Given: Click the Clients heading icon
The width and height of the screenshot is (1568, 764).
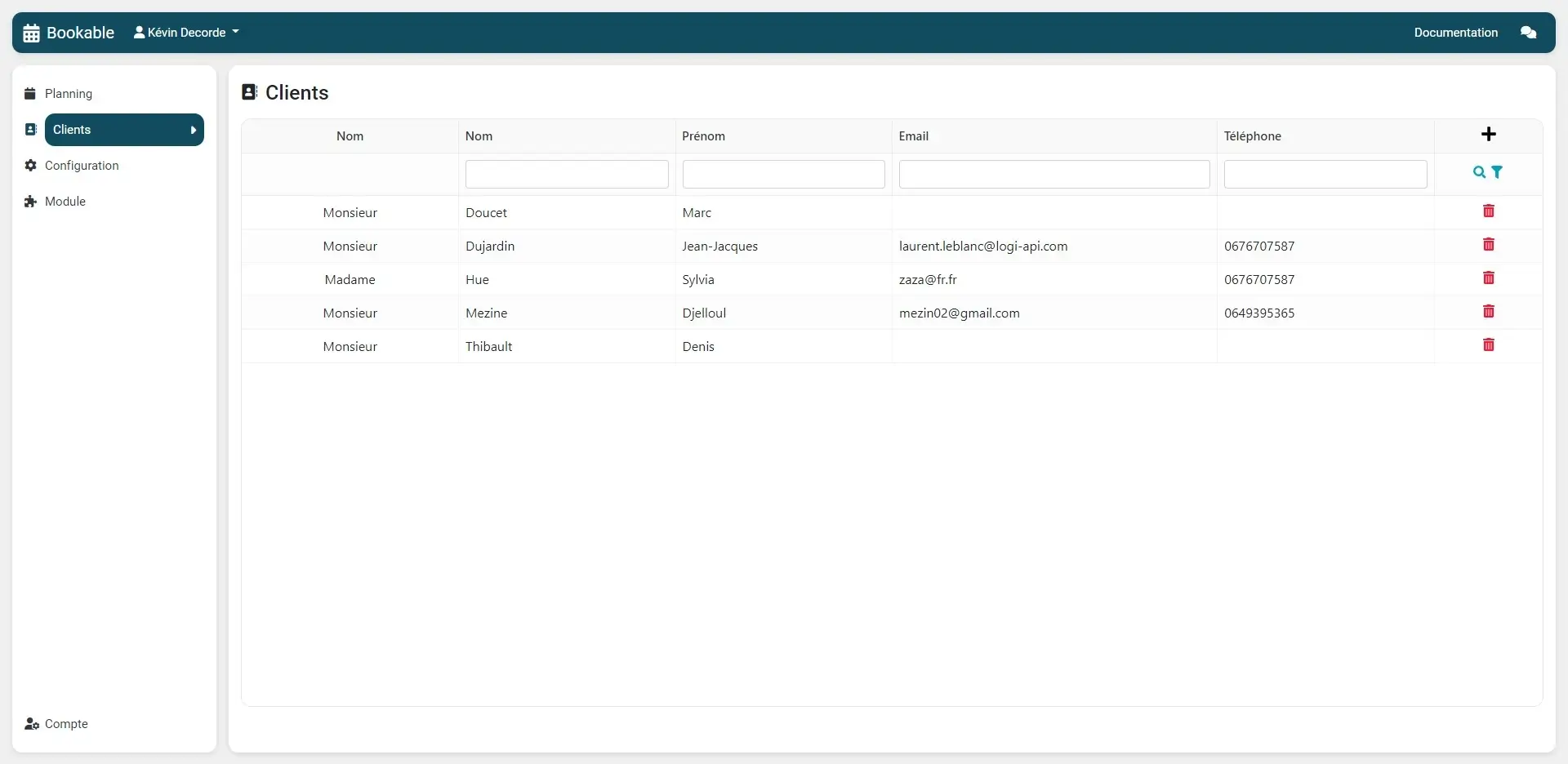Looking at the screenshot, I should click(249, 92).
